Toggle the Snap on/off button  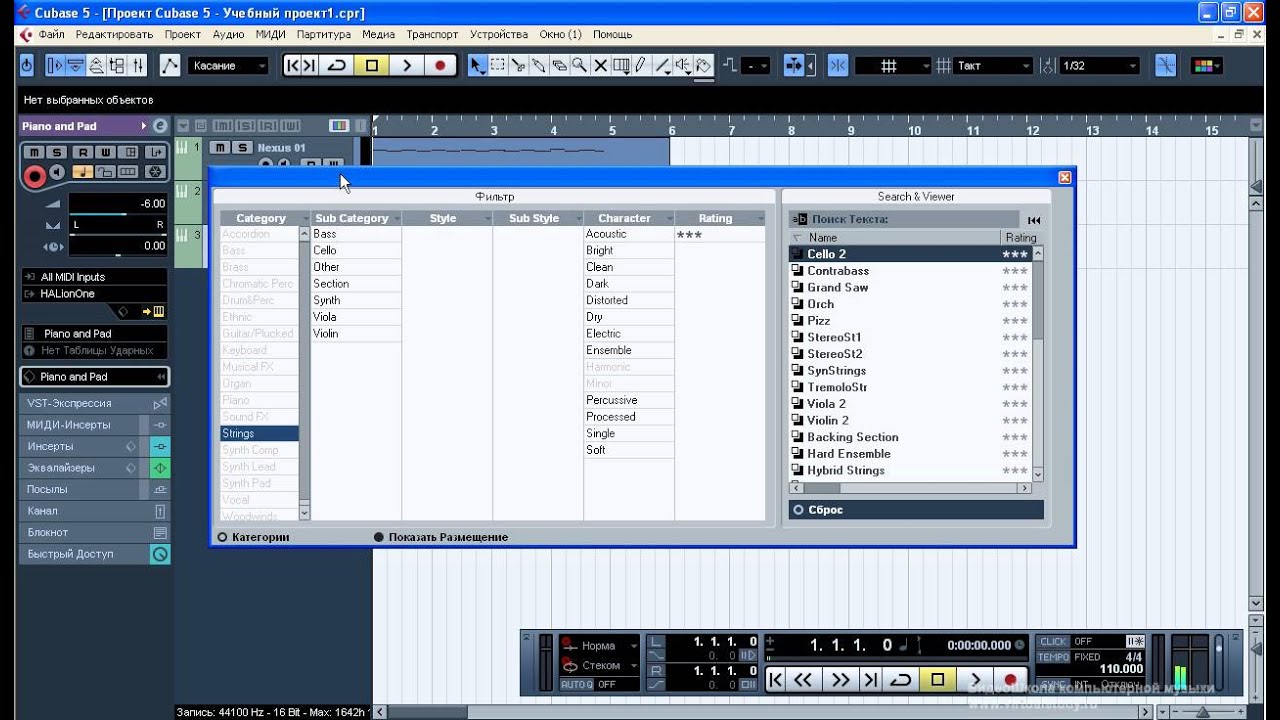[x=838, y=66]
